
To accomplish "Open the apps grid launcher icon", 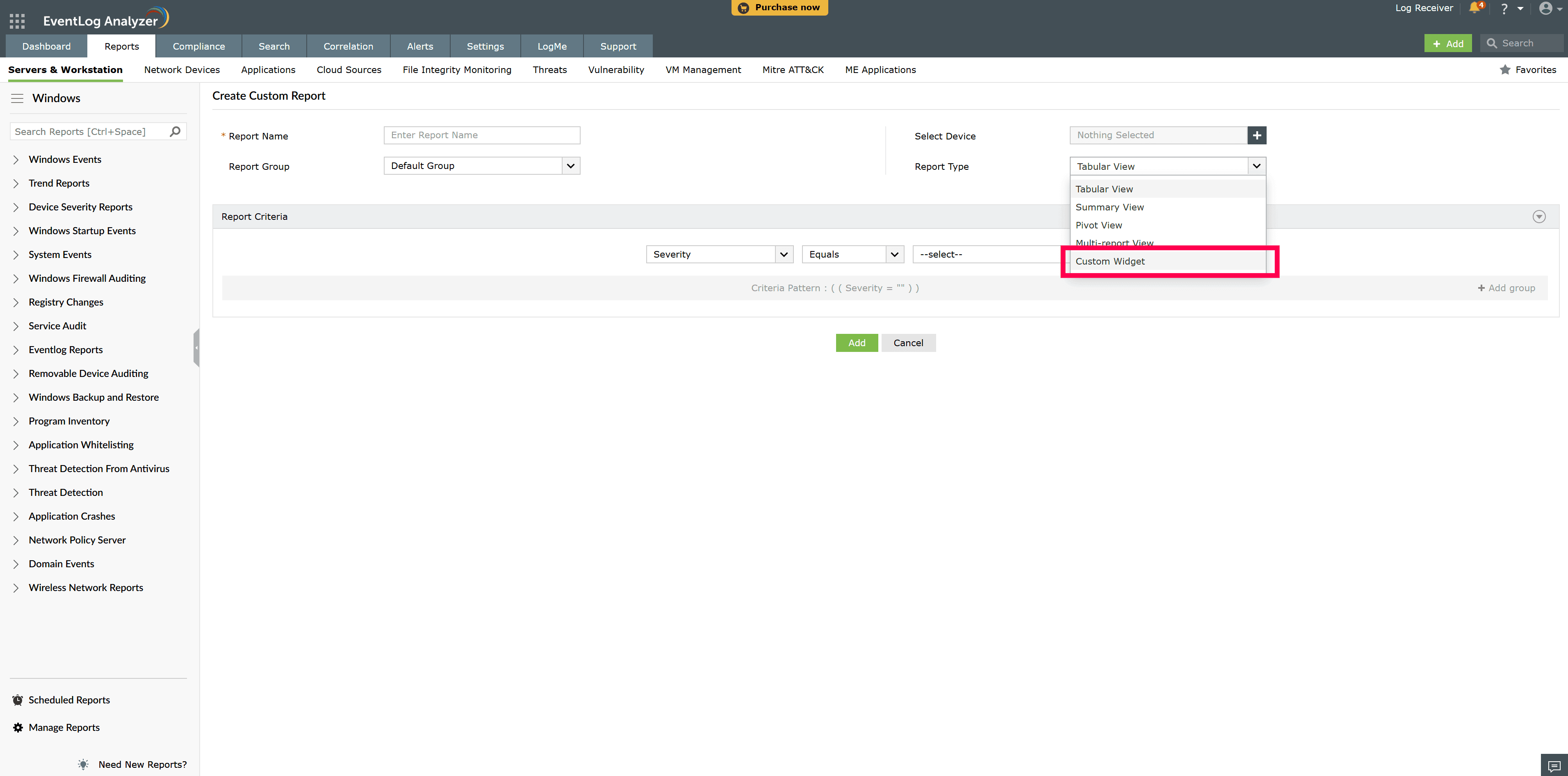I will 17,21.
